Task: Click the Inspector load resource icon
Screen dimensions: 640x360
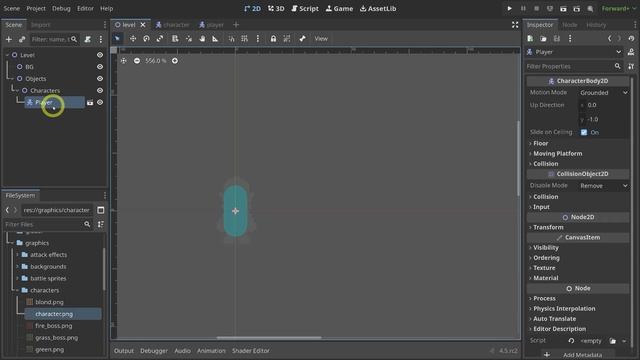Action: (x=543, y=39)
